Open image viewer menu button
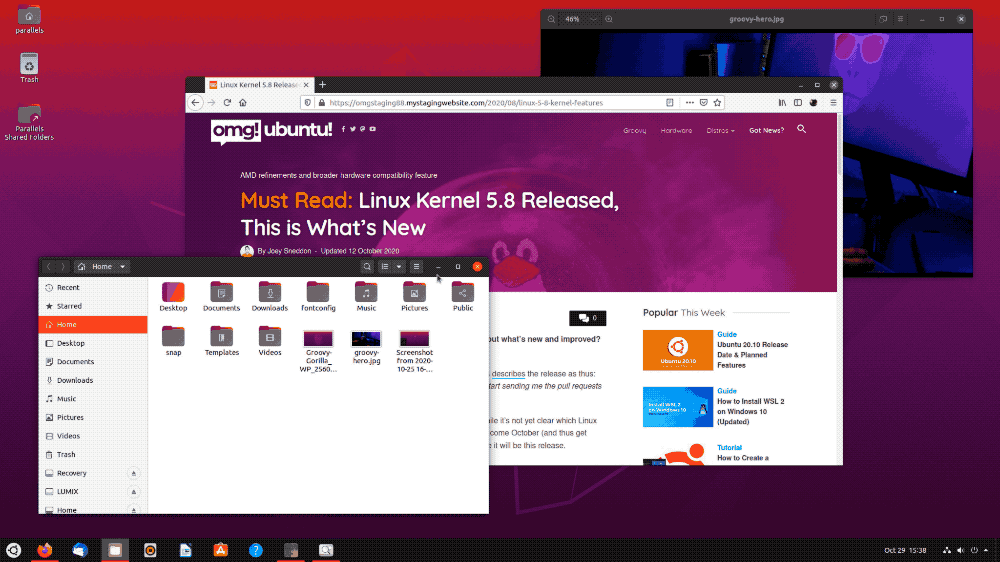Viewport: 1000px width, 562px height. (x=901, y=19)
